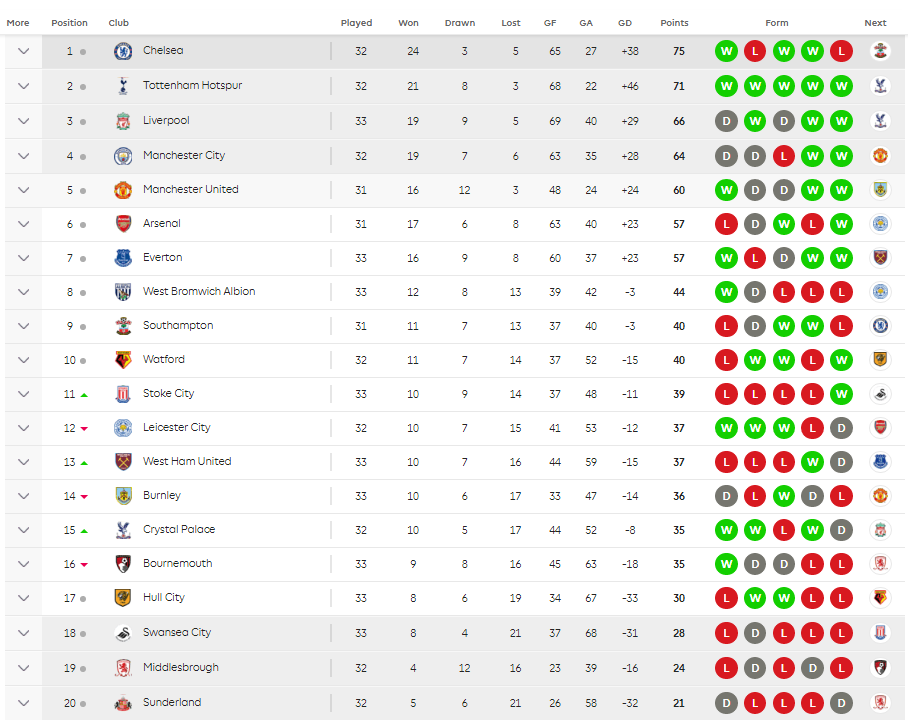Open the West Bromwich Albion club link
This screenshot has height=720, width=908.
coord(199,292)
